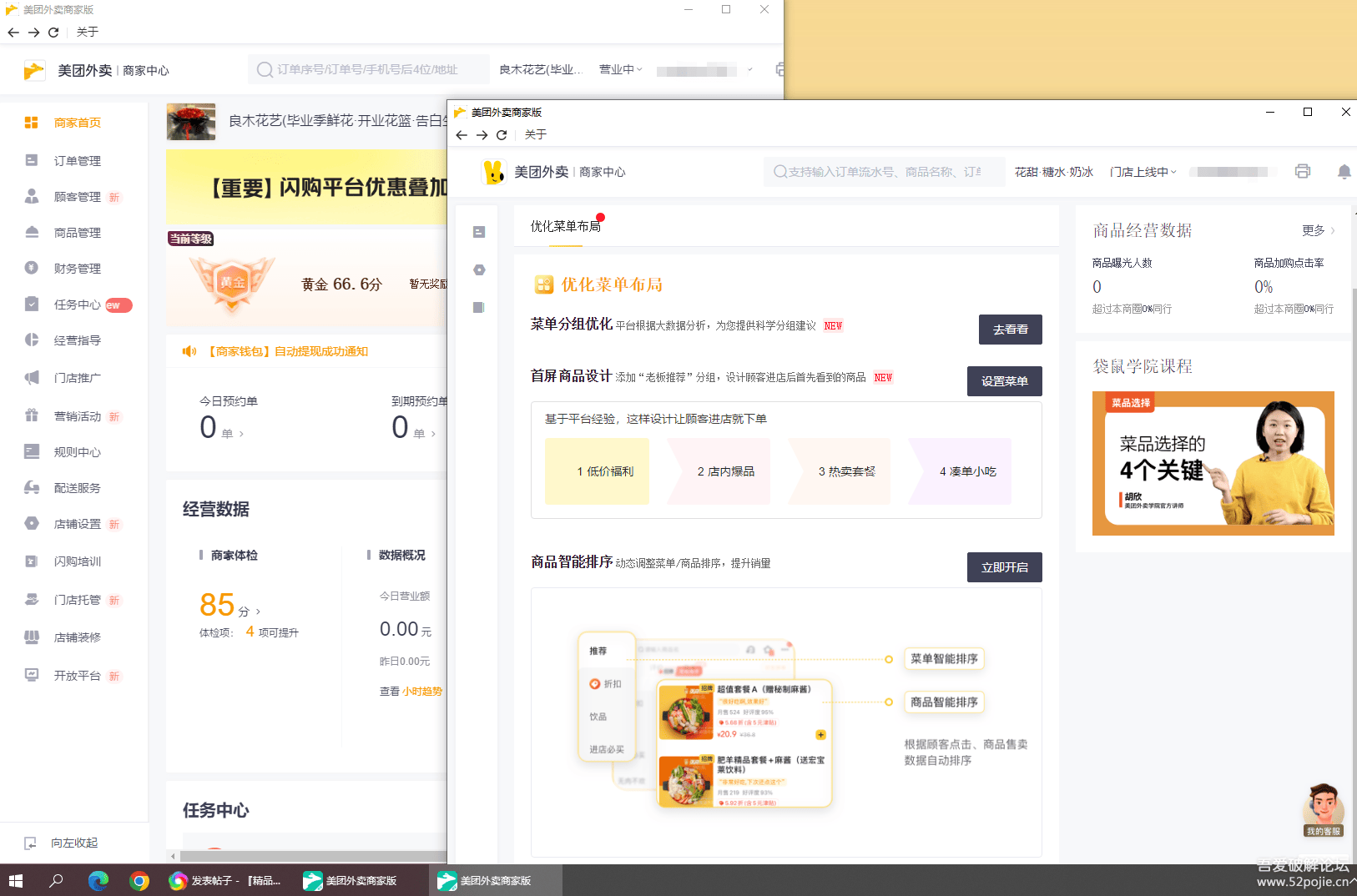
Task: Click 立即开启 for 商品智能排序
Action: 1005,567
